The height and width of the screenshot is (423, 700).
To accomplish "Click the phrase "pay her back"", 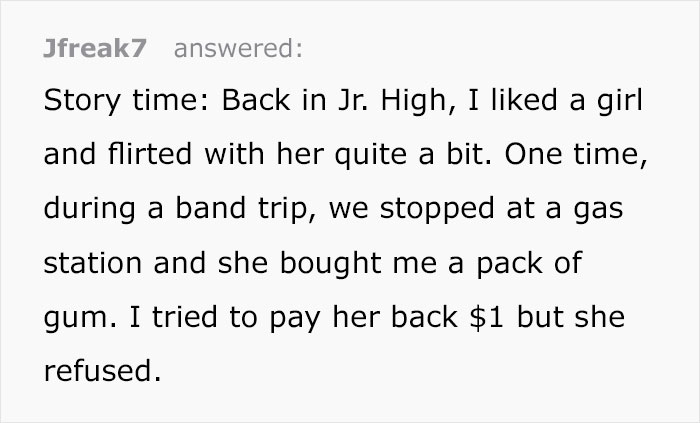I will point(363,318).
